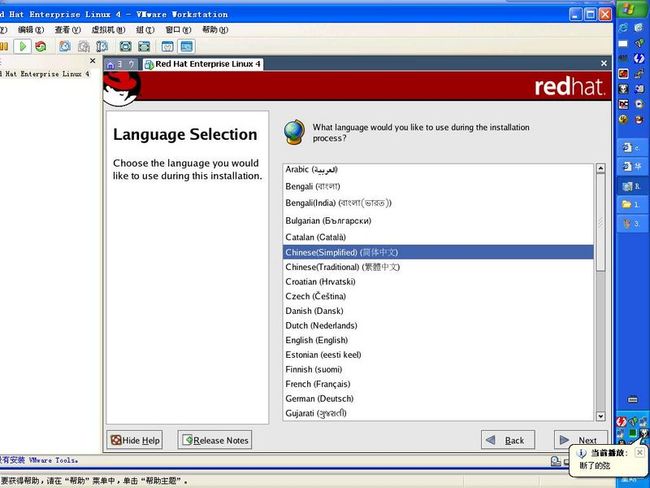Open the Release Notes button
Screen dimensions: 650x488
click(x=215, y=440)
